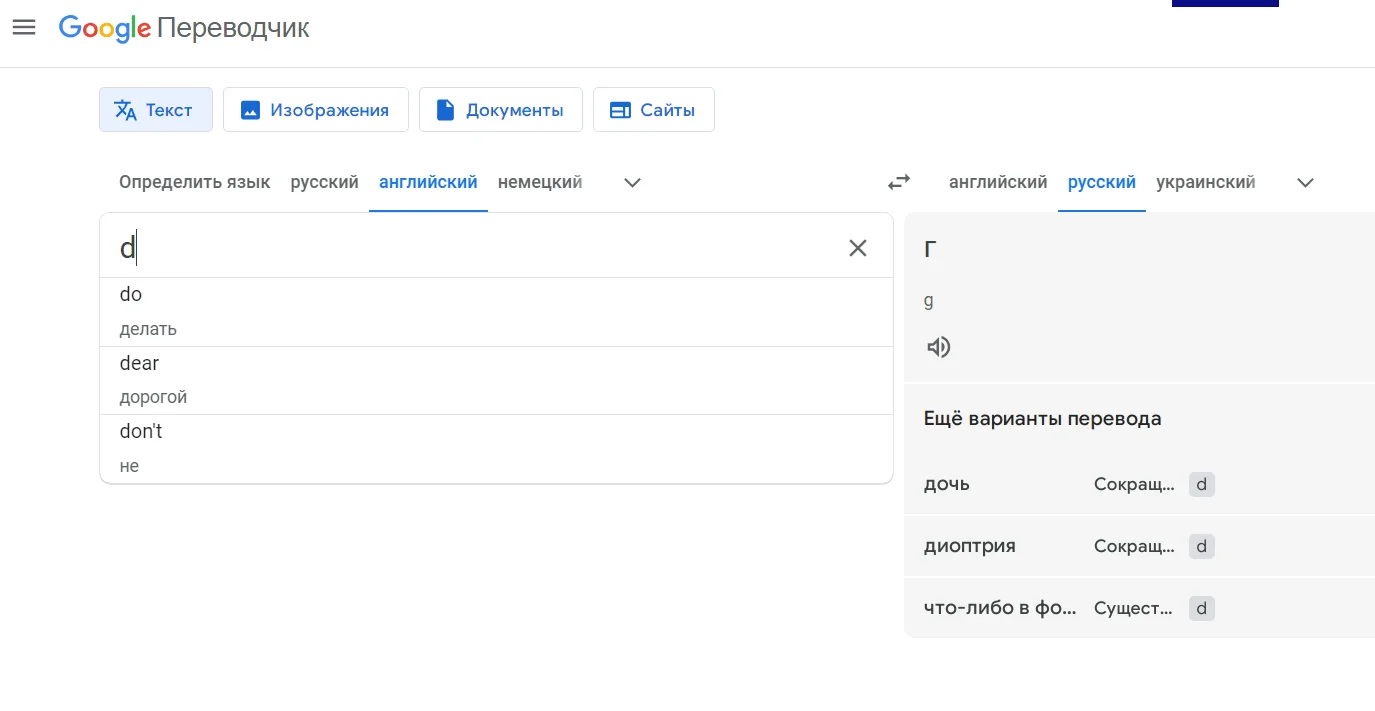Viewport: 1375px width, 711px height.
Task: Open the Сайты translation mode
Action: click(x=653, y=110)
